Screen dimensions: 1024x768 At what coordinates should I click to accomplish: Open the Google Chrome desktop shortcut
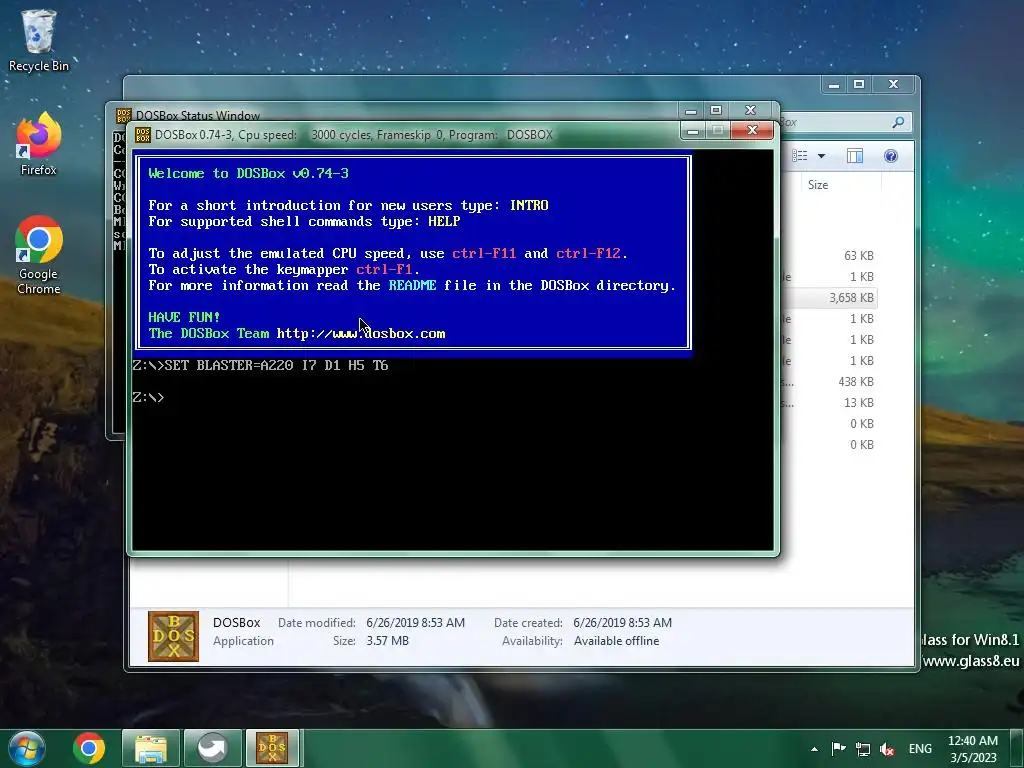[x=39, y=255]
